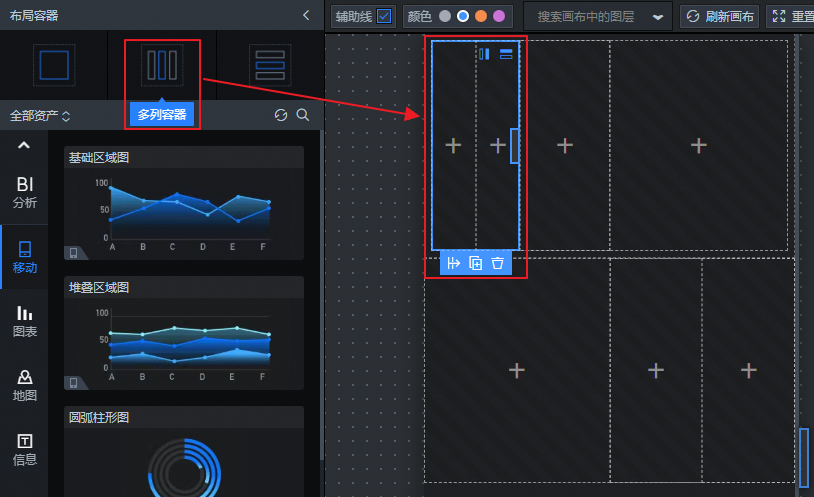Expand the layer search dropdown arrow
Image resolution: width=814 pixels, height=497 pixels.
pos(658,17)
